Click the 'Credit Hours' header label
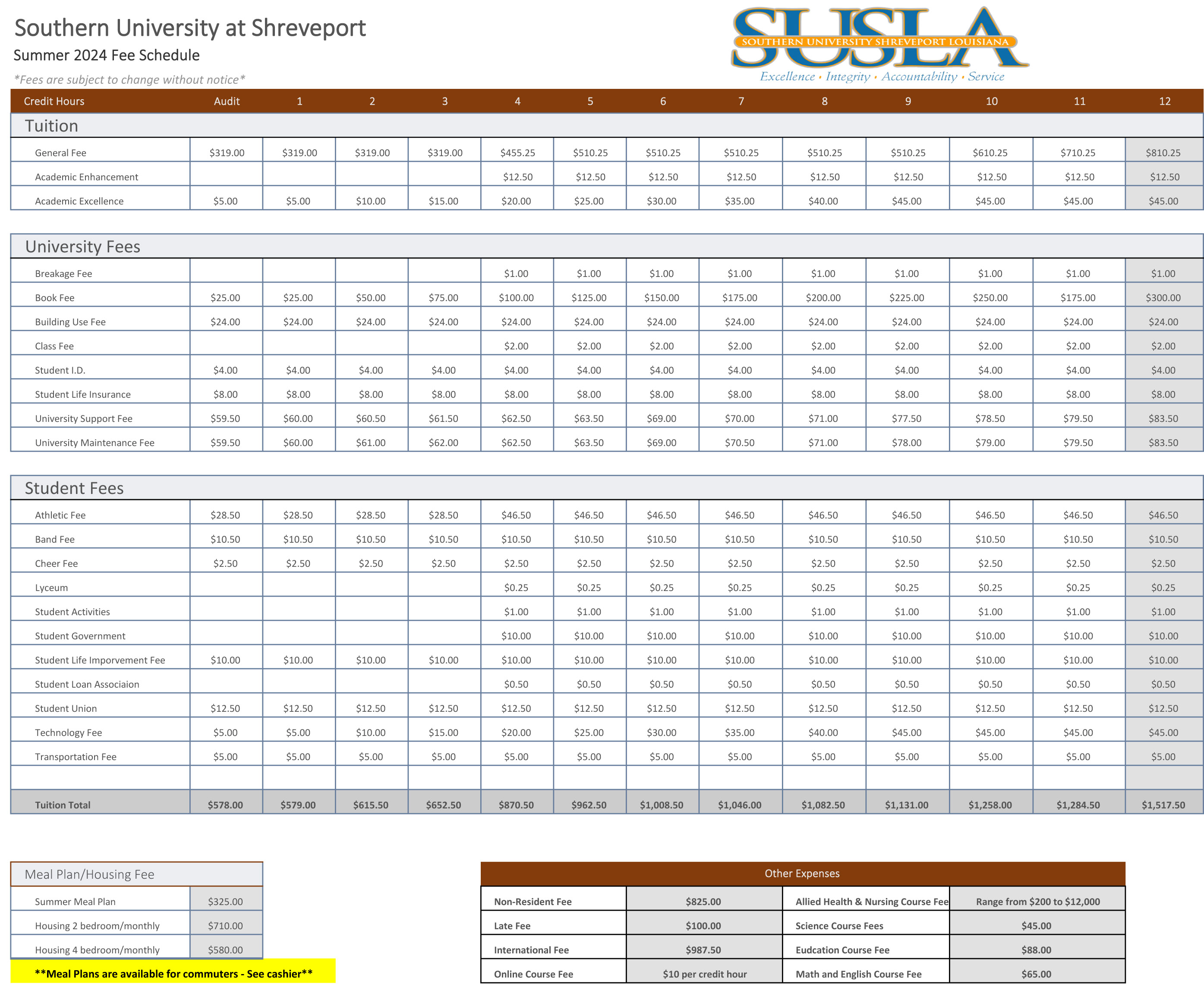Image resolution: width=1204 pixels, height=984 pixels. point(54,101)
